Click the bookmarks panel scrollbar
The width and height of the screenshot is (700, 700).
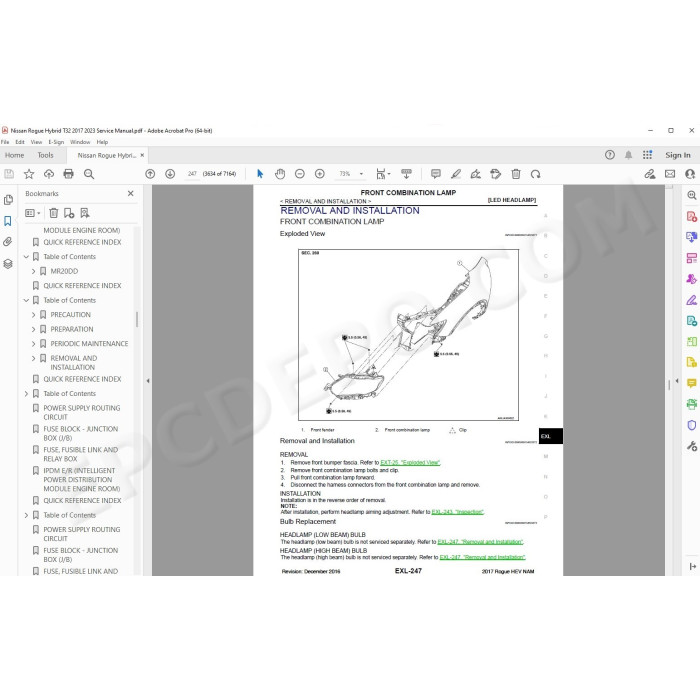(137, 319)
